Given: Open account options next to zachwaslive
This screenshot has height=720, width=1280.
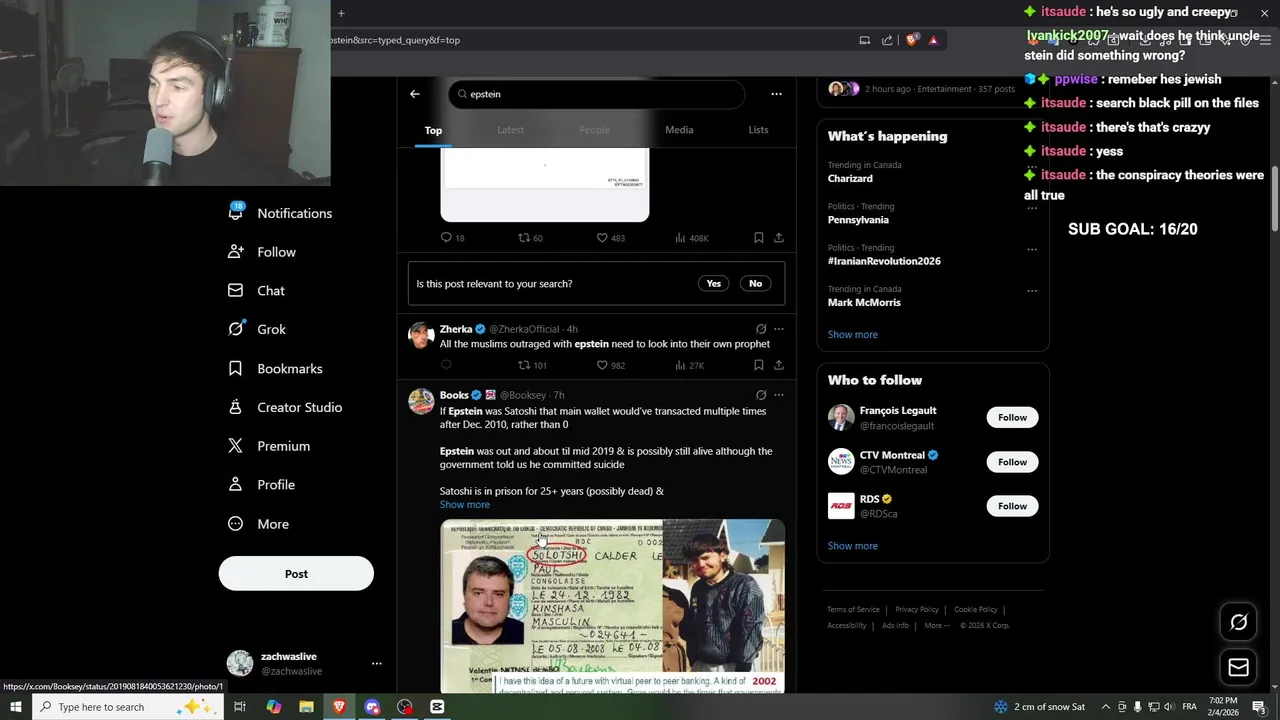Looking at the screenshot, I should tap(376, 663).
